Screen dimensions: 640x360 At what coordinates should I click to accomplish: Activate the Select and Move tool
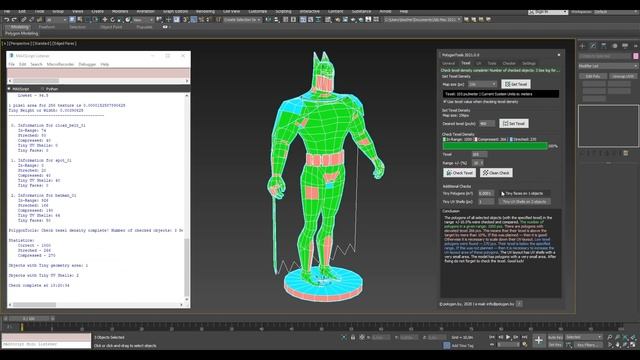point(104,20)
